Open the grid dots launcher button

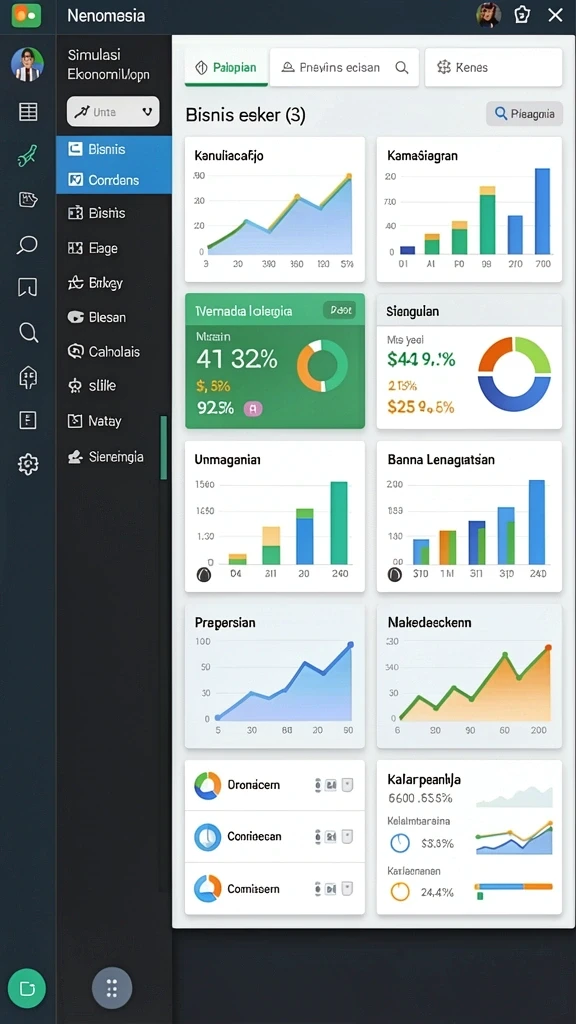(x=112, y=988)
